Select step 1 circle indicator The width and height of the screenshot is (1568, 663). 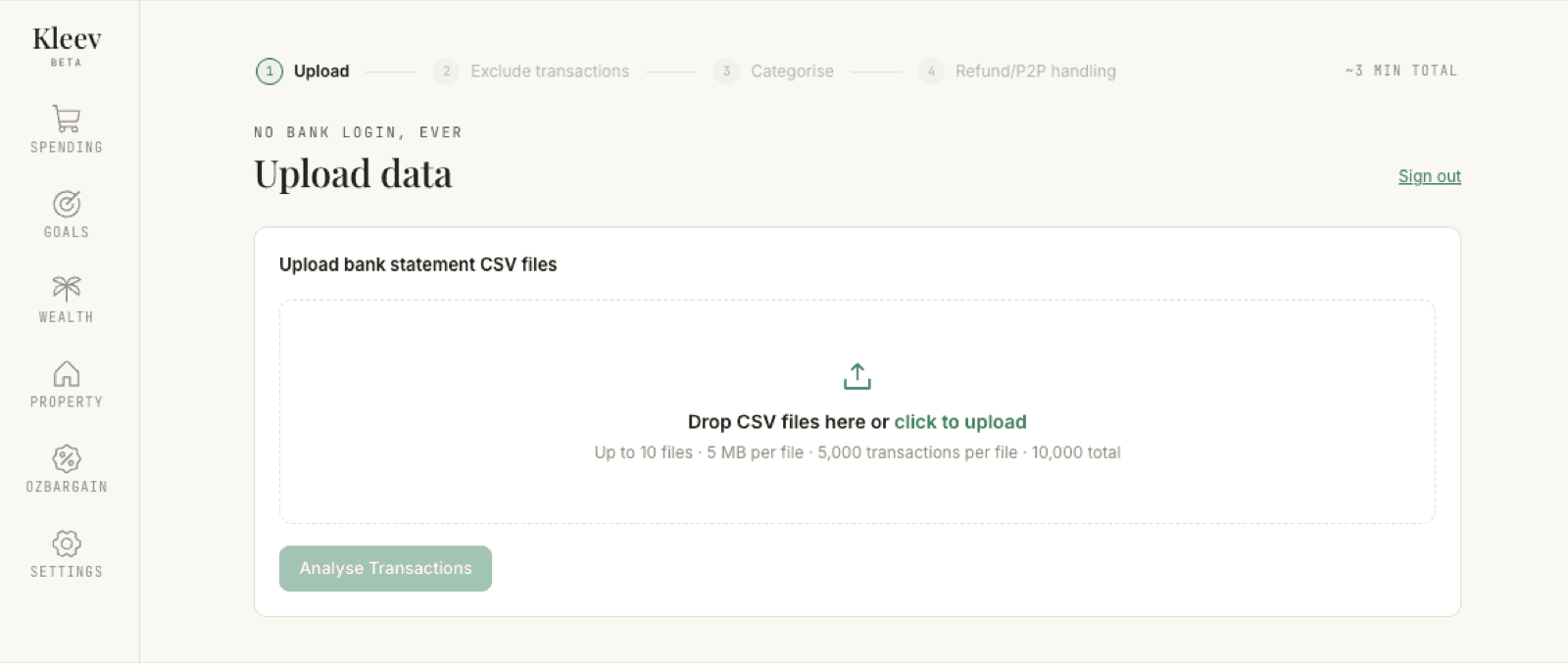point(269,71)
